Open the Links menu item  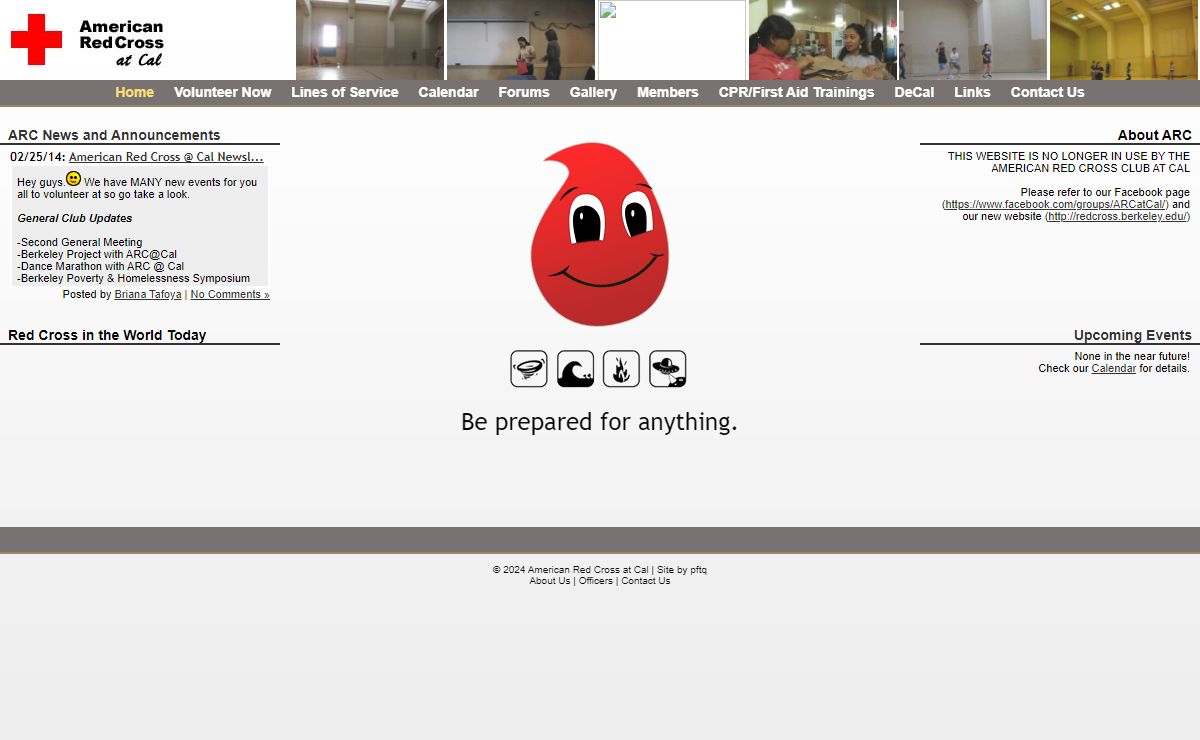pos(972,92)
